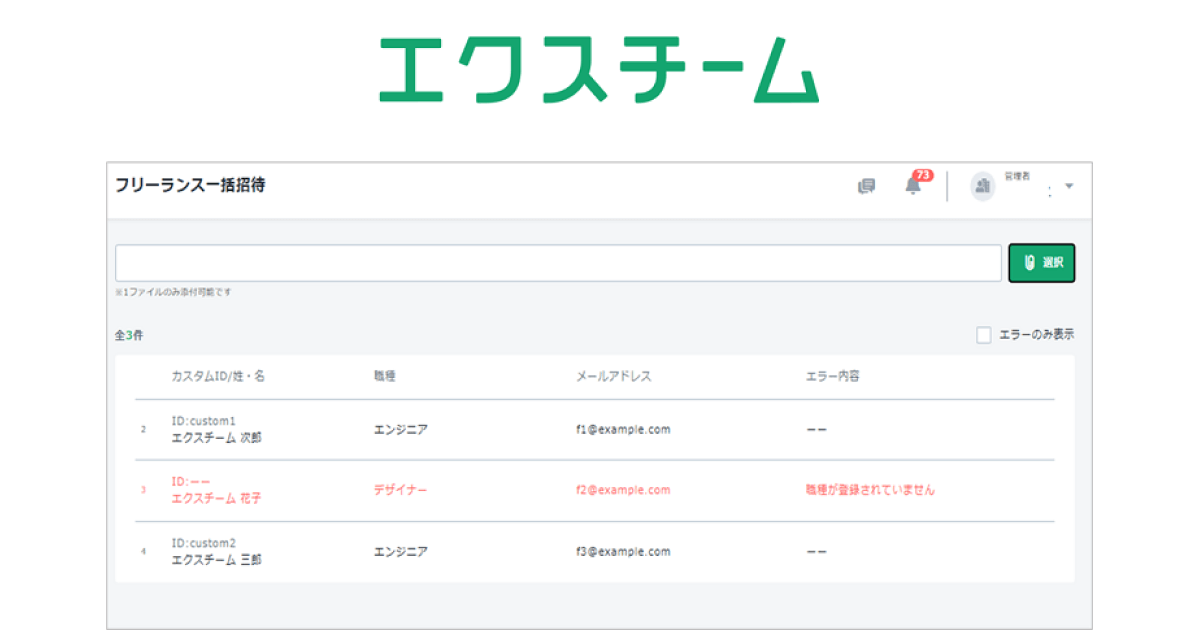1200x630 pixels.
Task: Select the エクスチーム 三郎 row
Action: tap(216, 560)
